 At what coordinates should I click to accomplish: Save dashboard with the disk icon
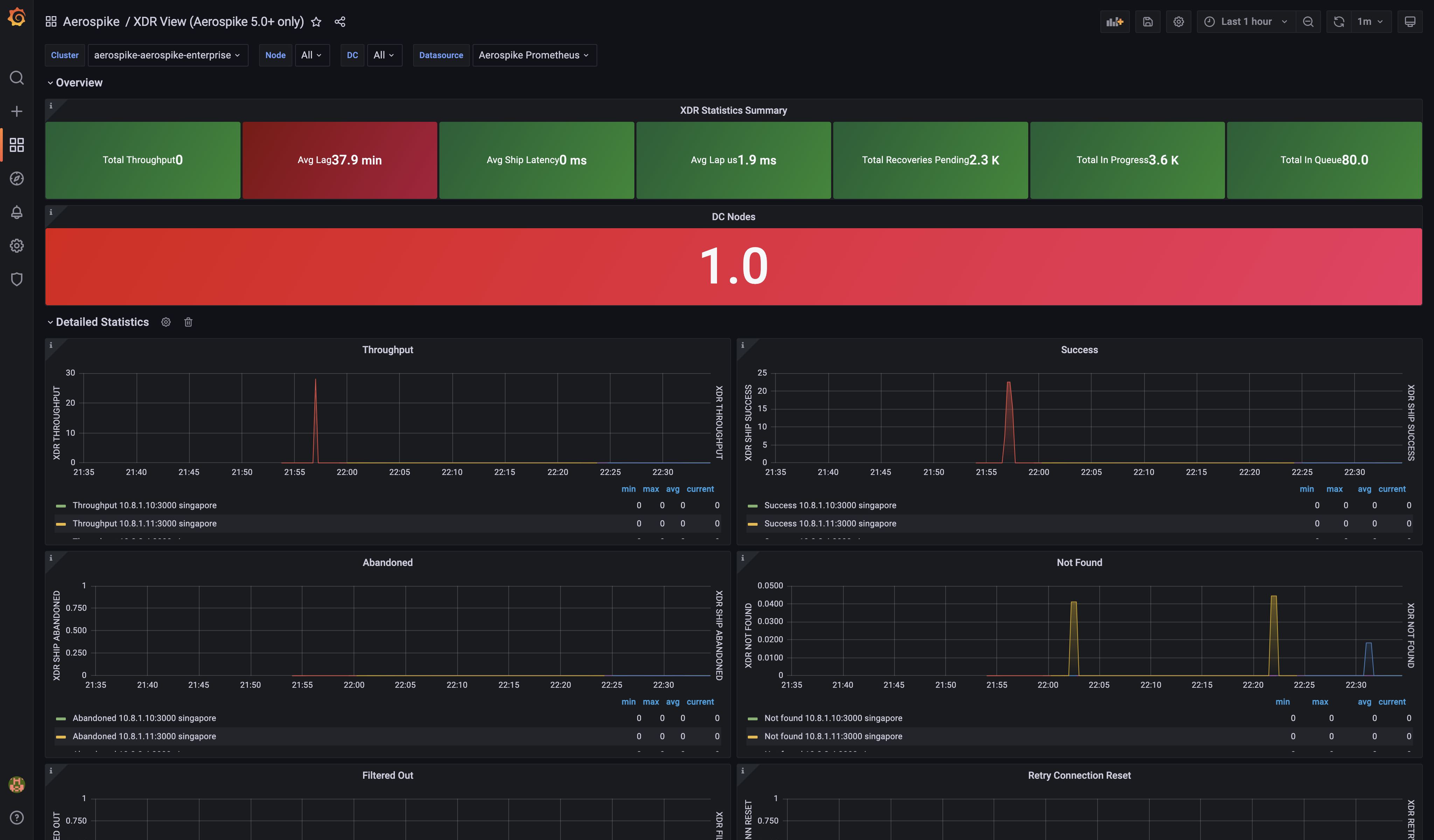(1147, 22)
